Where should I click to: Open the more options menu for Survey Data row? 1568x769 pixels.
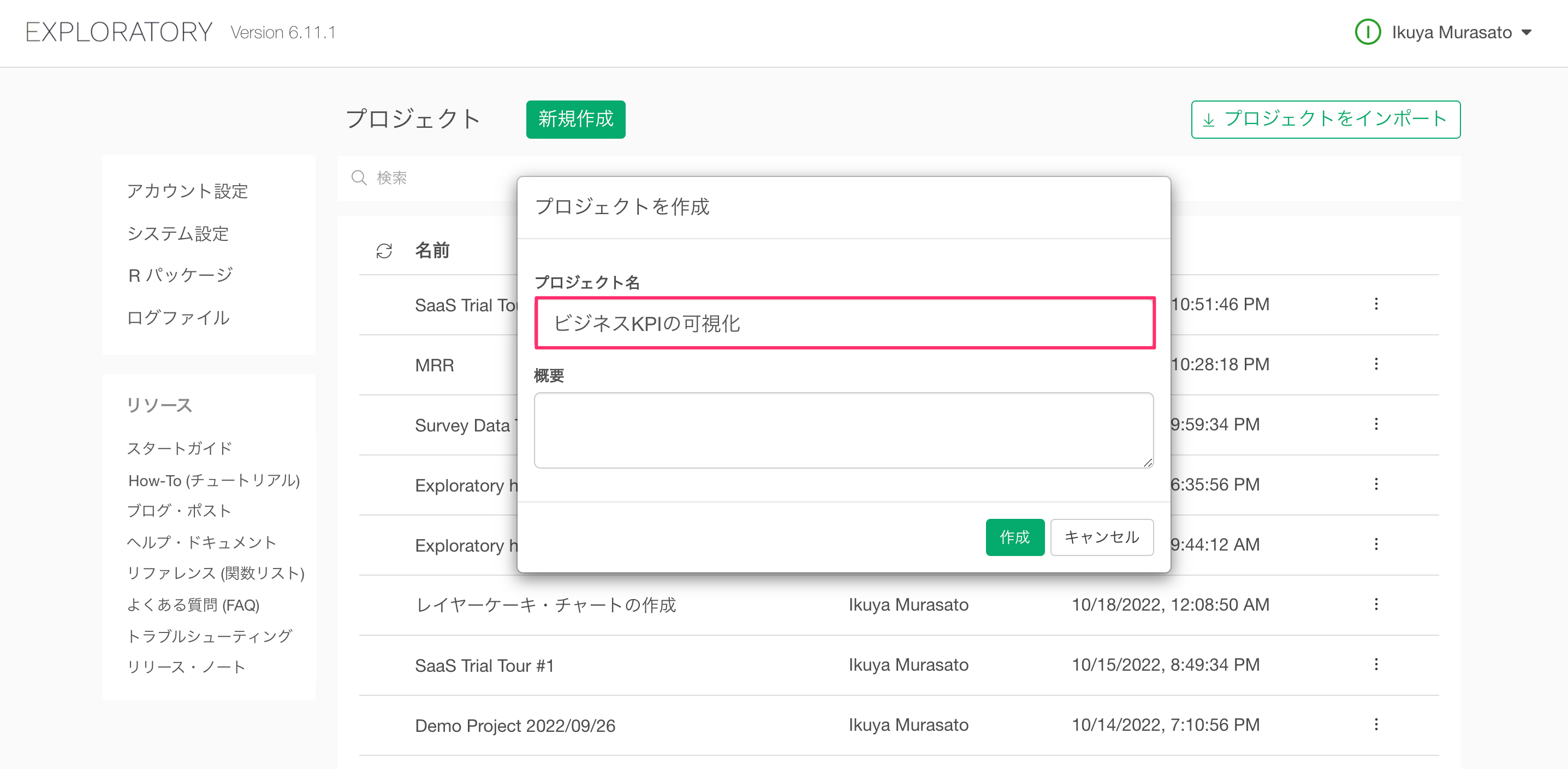click(x=1376, y=424)
